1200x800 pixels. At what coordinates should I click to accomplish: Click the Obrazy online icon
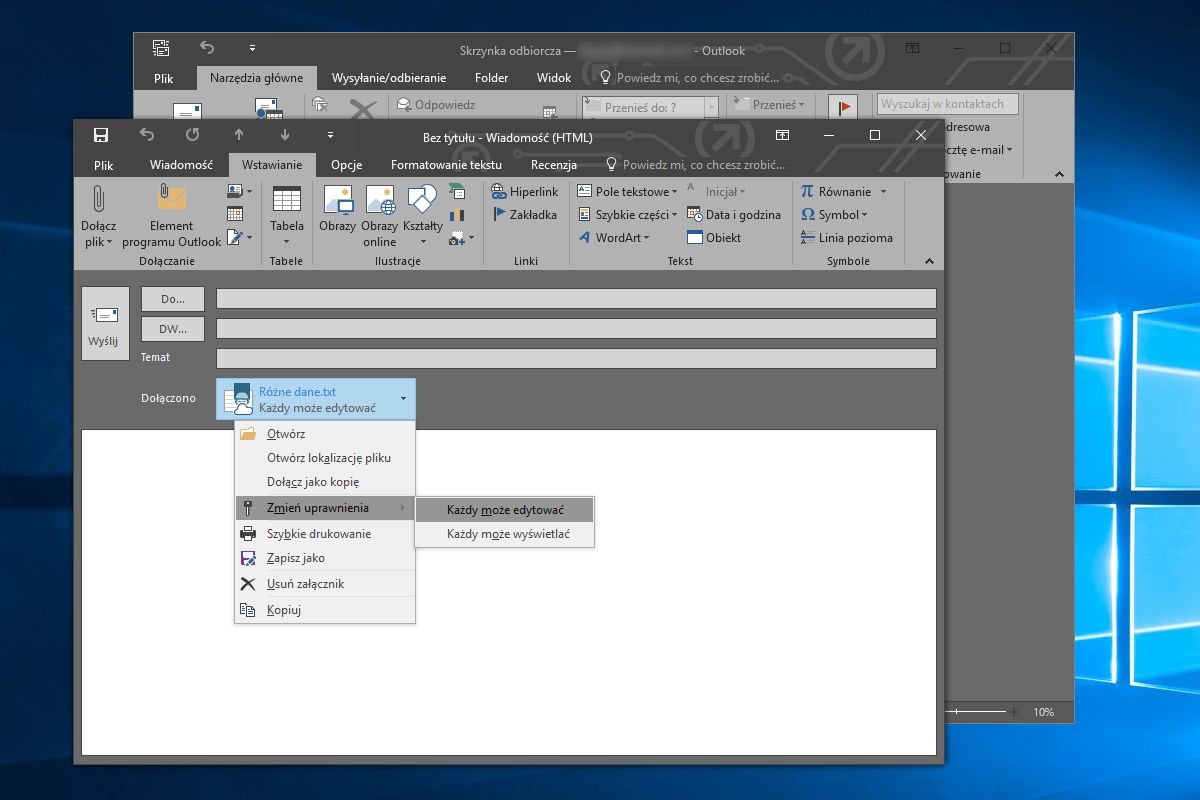click(380, 201)
